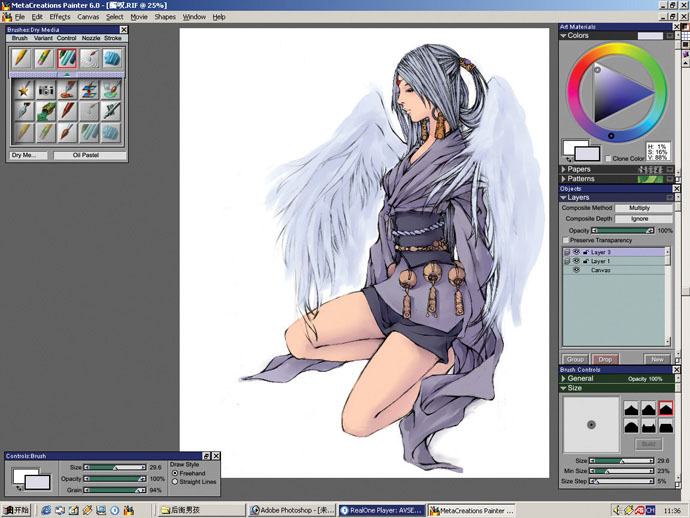
Task: Choose the camera Photo brush icon
Action: coord(45,90)
